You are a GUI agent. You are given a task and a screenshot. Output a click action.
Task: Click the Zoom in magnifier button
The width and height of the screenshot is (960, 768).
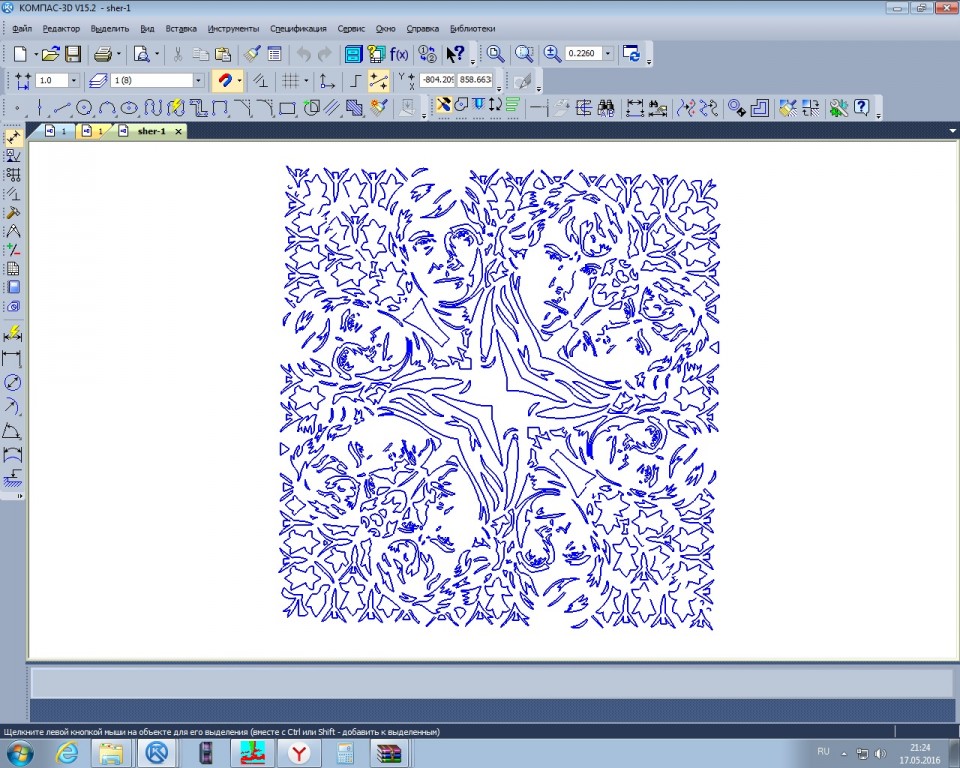(x=552, y=54)
